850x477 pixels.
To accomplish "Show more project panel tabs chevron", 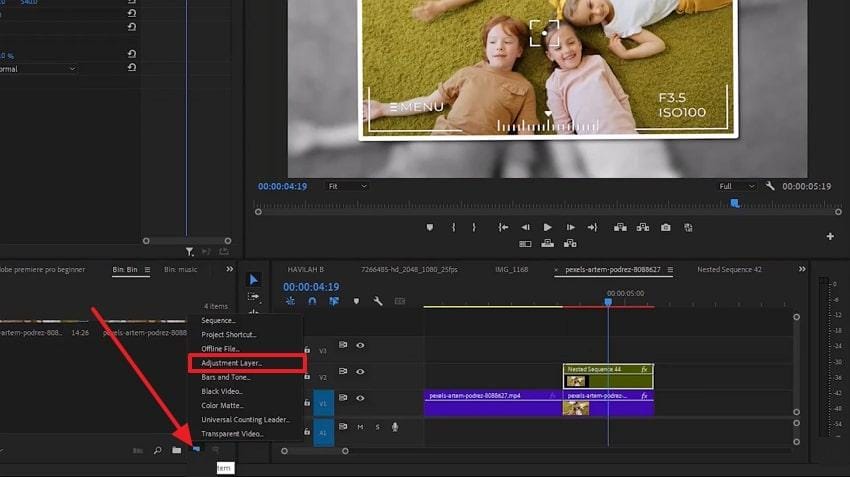I will [x=229, y=269].
